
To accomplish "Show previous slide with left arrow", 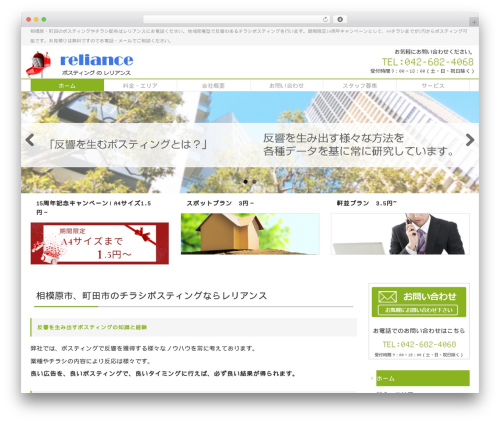I will tap(30, 140).
